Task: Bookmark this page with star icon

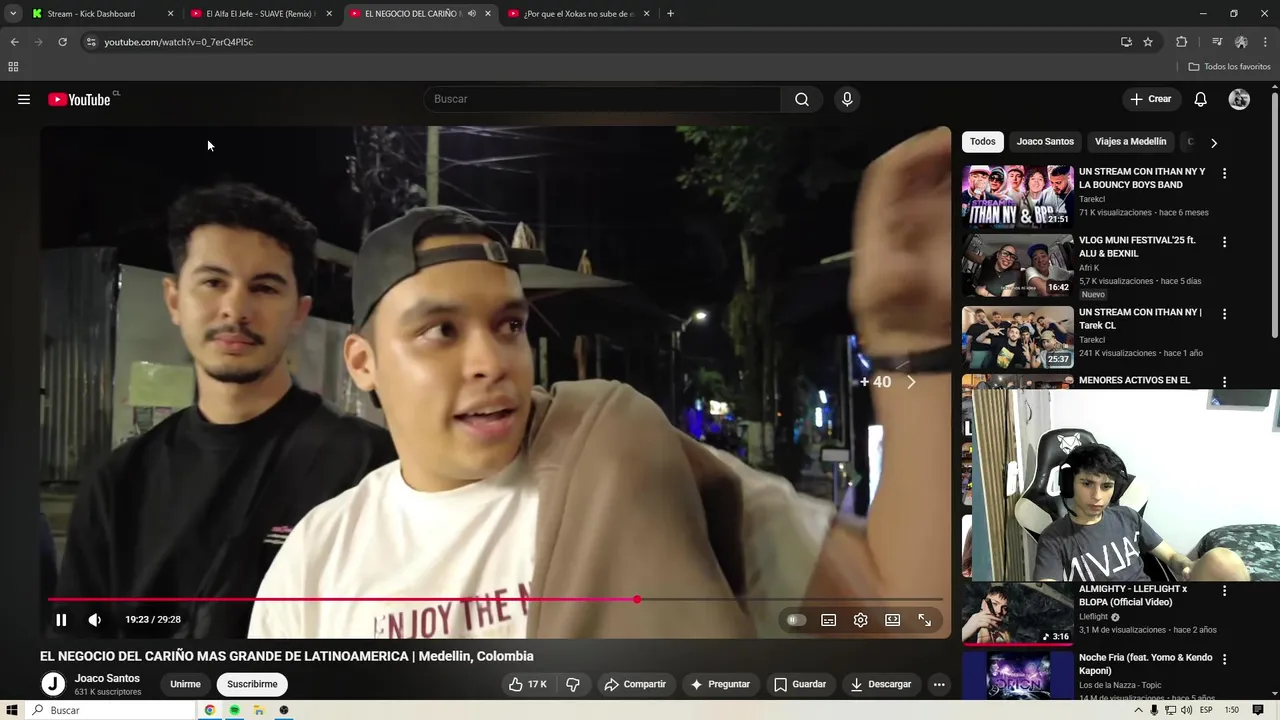Action: pos(1148,42)
